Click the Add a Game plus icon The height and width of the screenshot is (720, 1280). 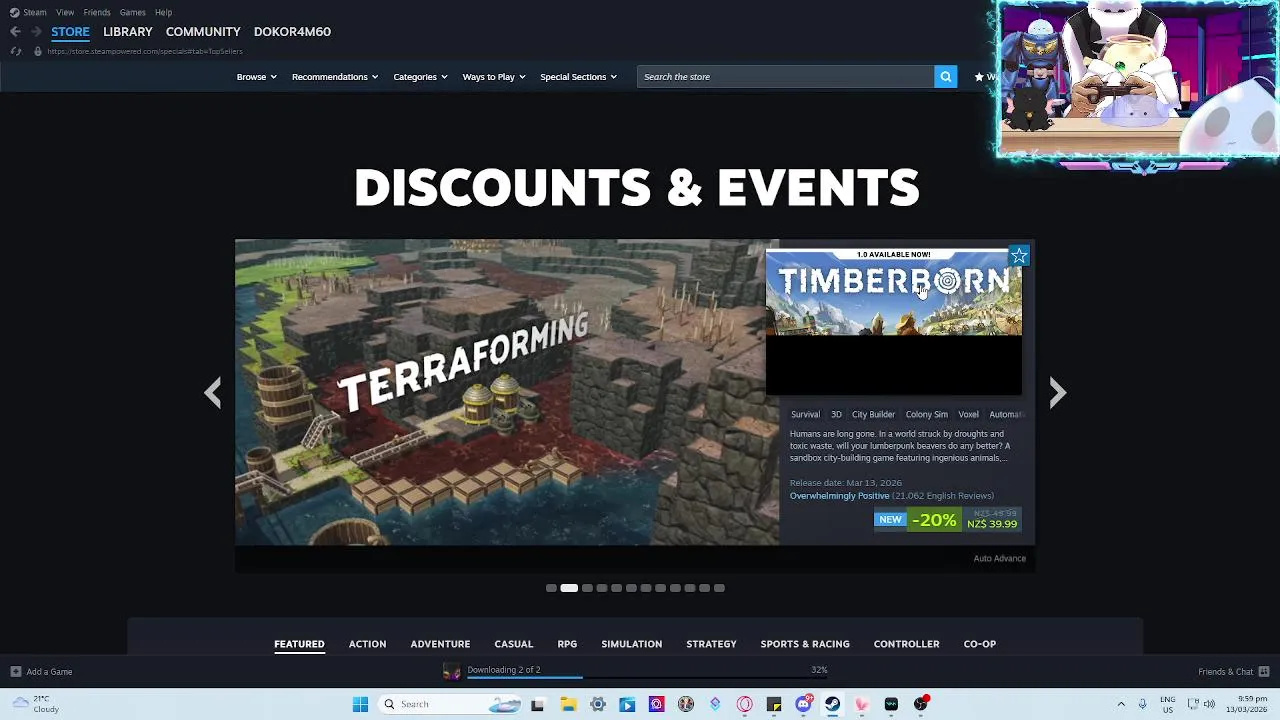(15, 672)
